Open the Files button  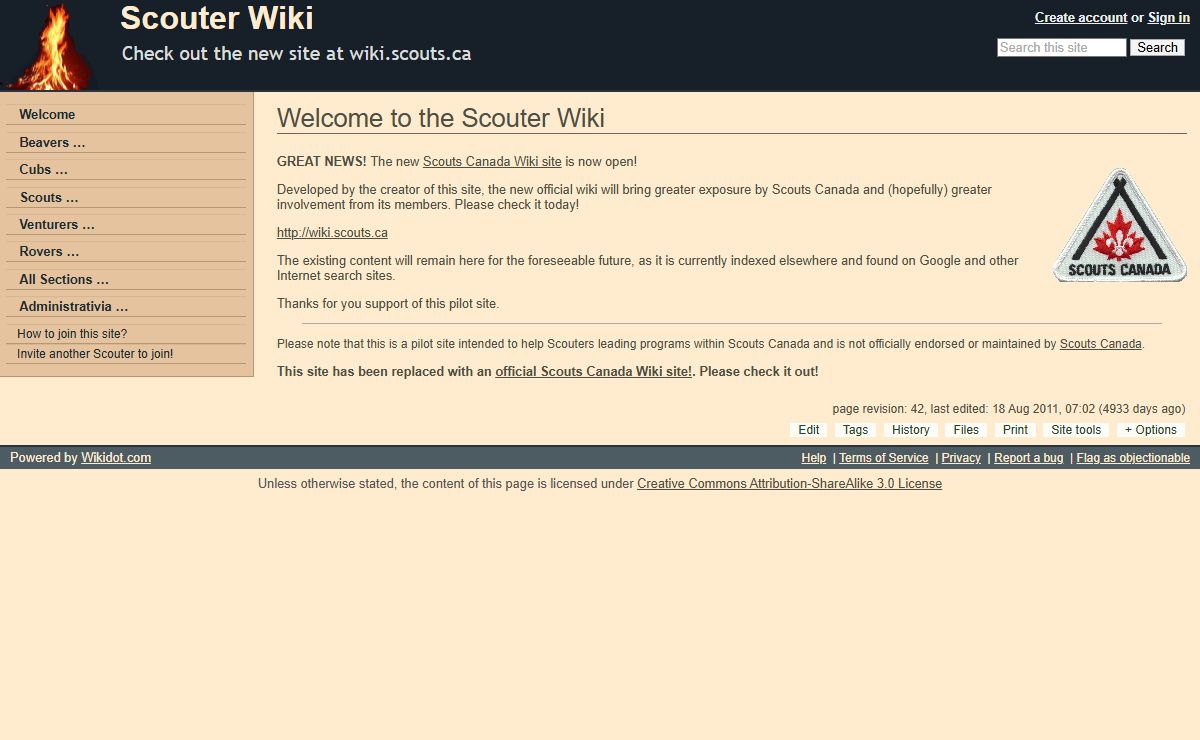click(x=966, y=430)
